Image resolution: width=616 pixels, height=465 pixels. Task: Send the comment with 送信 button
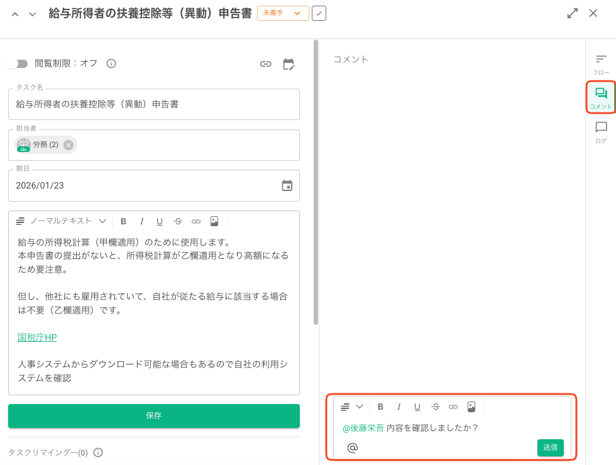(x=550, y=448)
